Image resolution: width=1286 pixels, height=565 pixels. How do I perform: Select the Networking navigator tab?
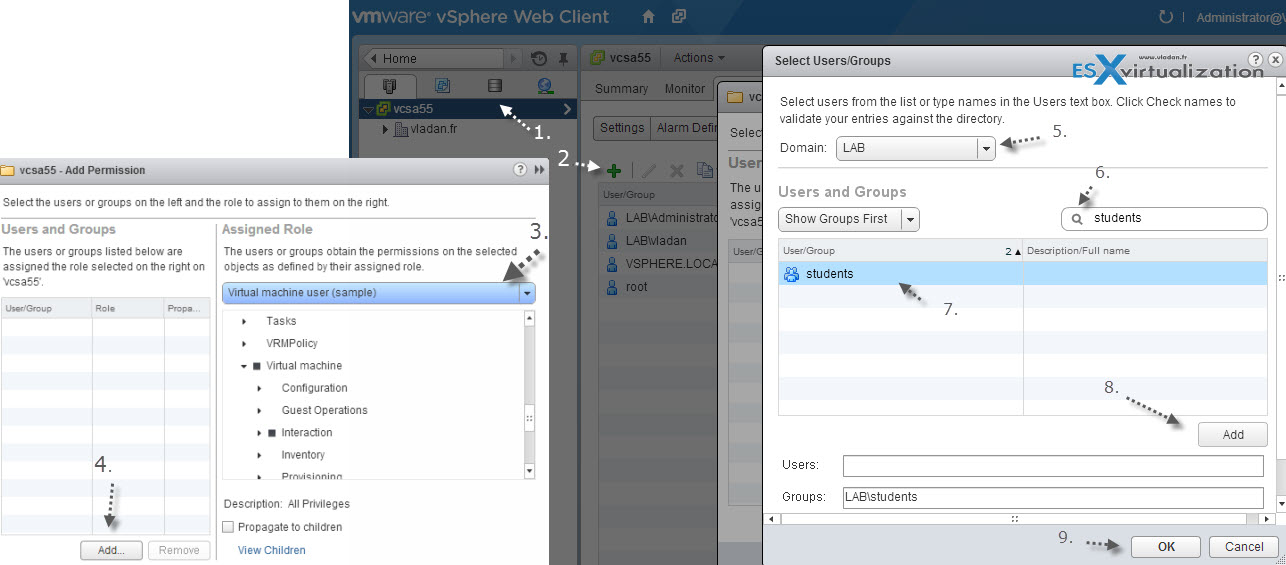pyautogui.click(x=545, y=86)
